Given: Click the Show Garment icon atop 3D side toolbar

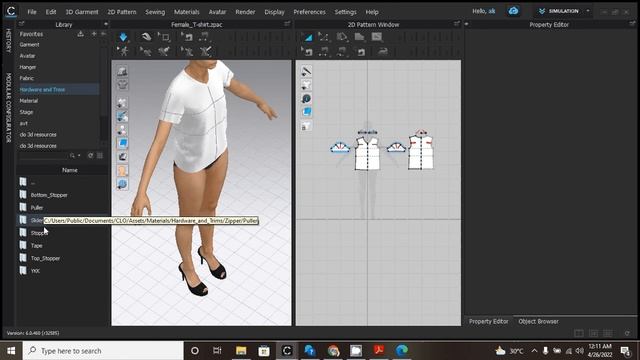Looking at the screenshot, I should pyautogui.click(x=122, y=71).
